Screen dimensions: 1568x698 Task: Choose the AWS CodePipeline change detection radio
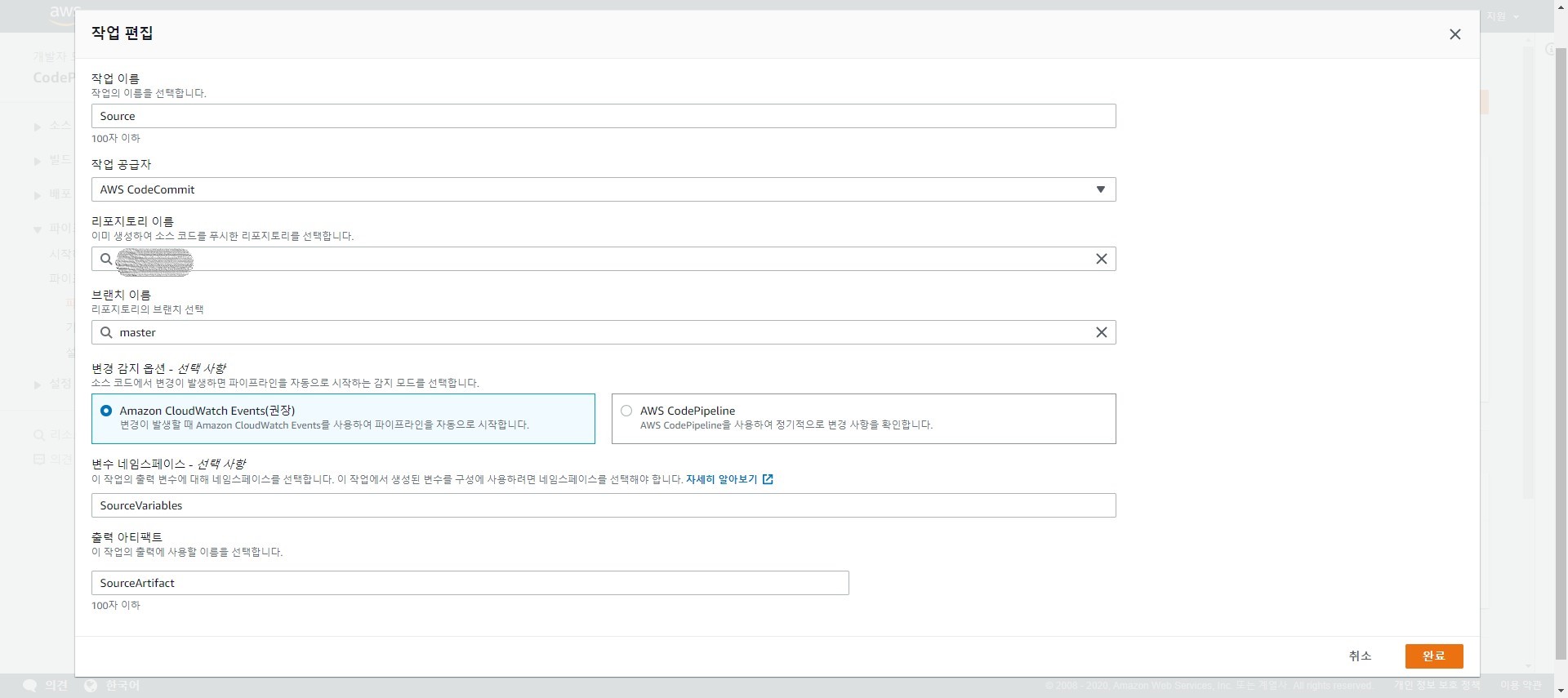coord(626,411)
